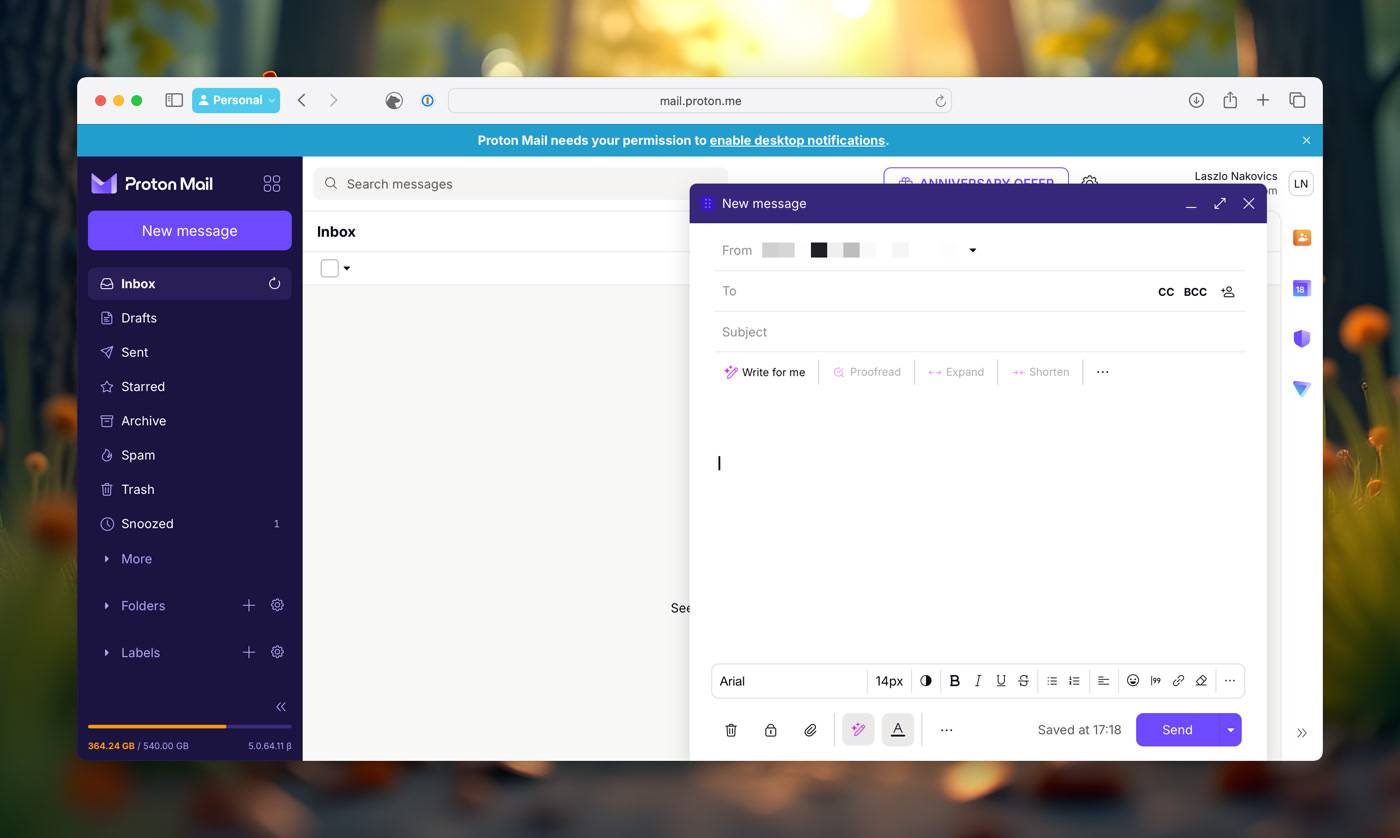The image size is (1400, 838).
Task: Open folder settings gear in sidebar
Action: (x=278, y=605)
